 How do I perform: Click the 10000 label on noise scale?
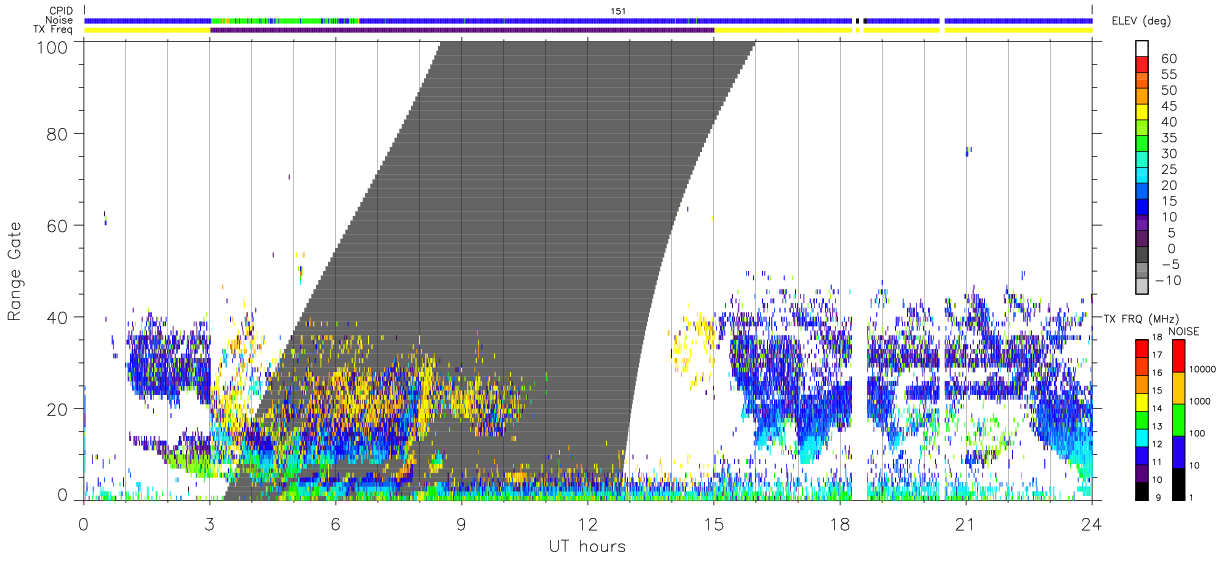(x=1204, y=371)
